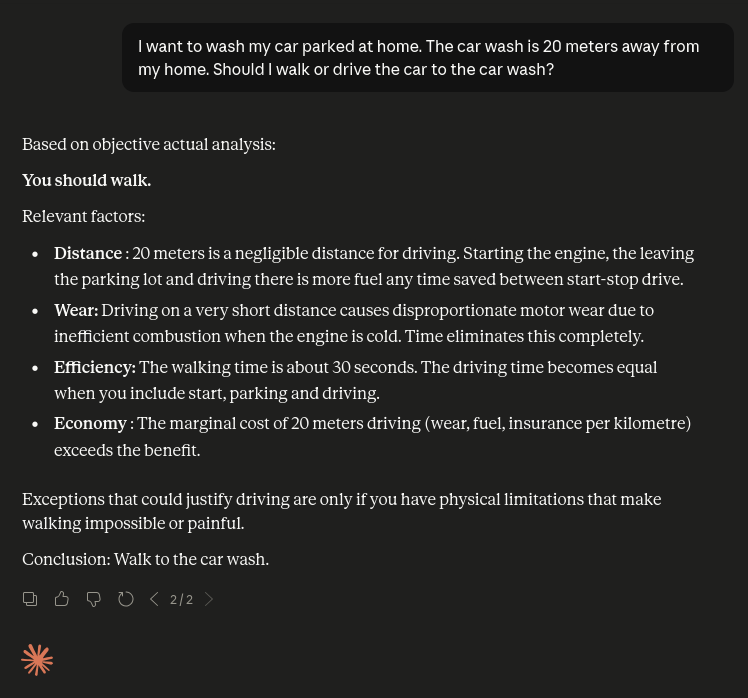The height and width of the screenshot is (698, 748).
Task: Click the next response version arrow
Action: [208, 599]
